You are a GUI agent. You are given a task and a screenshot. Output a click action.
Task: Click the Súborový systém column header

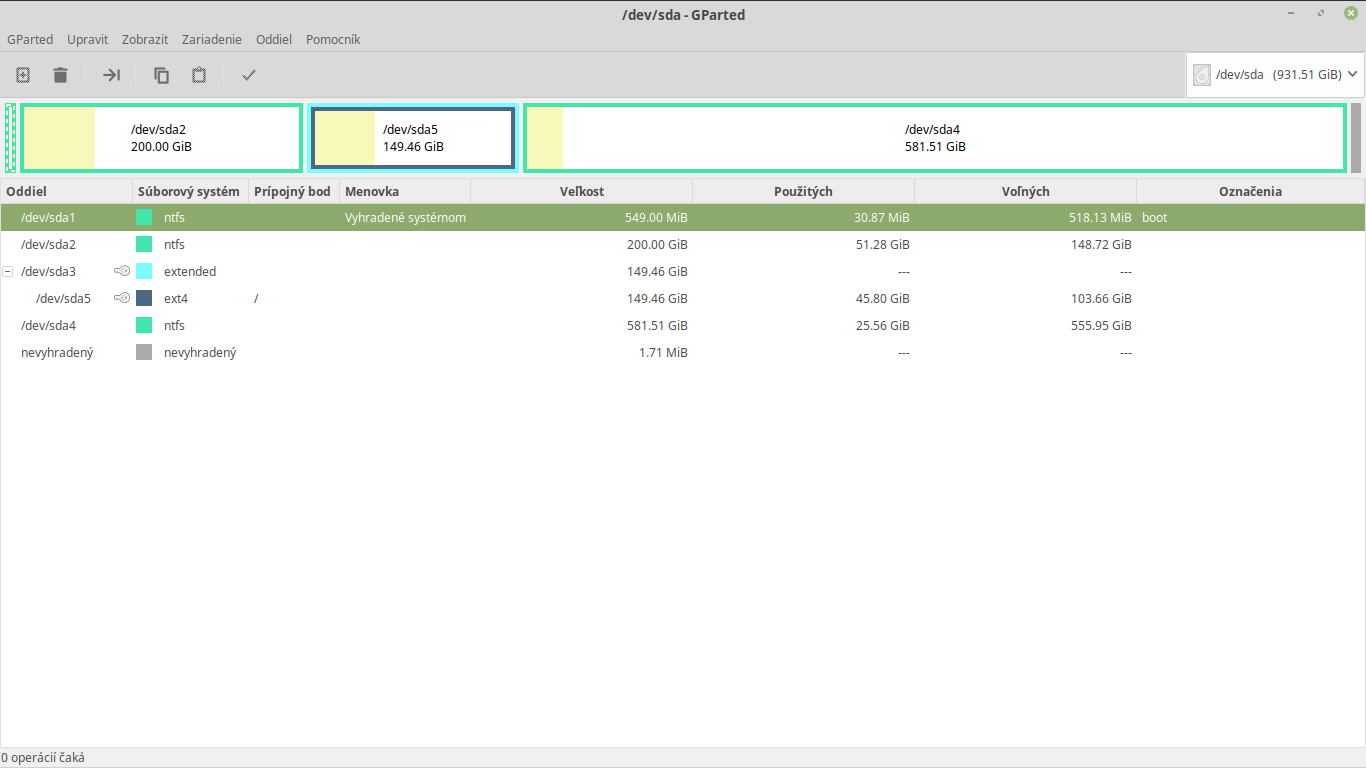(189, 191)
